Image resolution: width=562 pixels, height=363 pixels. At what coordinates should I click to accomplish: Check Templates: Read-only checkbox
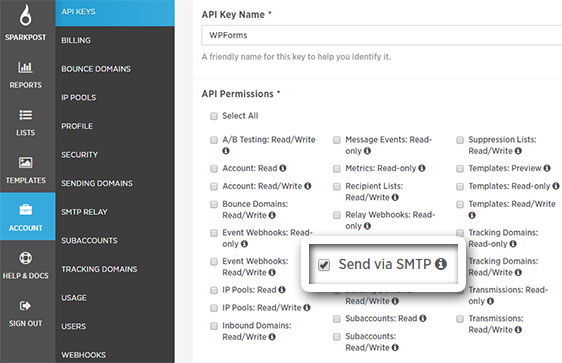pos(460,186)
